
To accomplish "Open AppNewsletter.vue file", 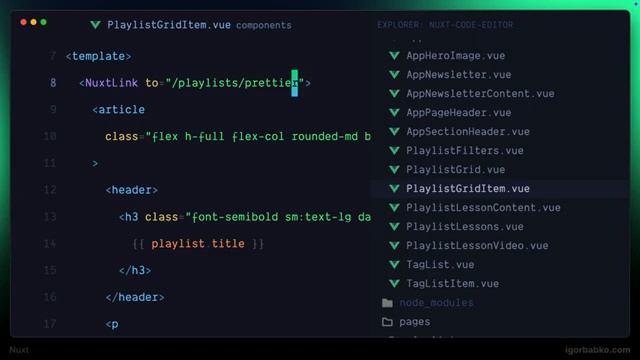I will (x=458, y=75).
